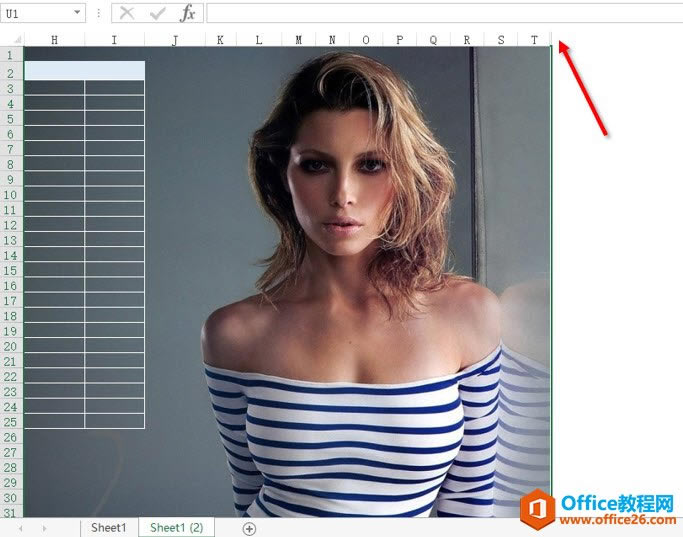This screenshot has width=683, height=537.
Task: Switch to the Sheet1 (2) tab
Action: click(176, 528)
